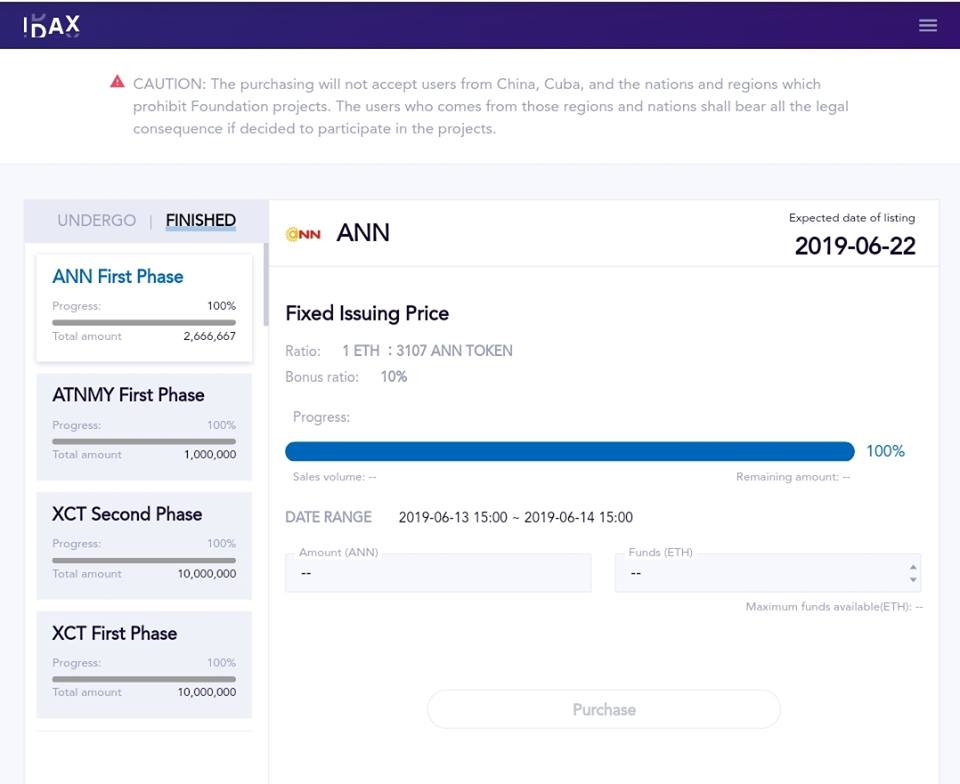The height and width of the screenshot is (784, 960).
Task: Click the 'Fixed Issuing Price' heading
Action: [x=367, y=313]
